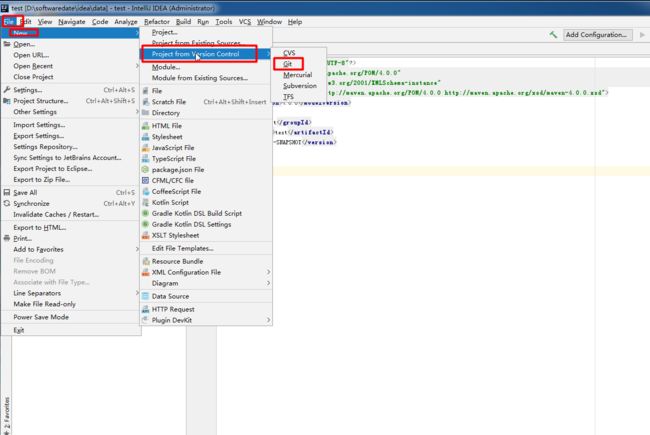Open the VCS menu
The height and width of the screenshot is (435, 650).
245,22
